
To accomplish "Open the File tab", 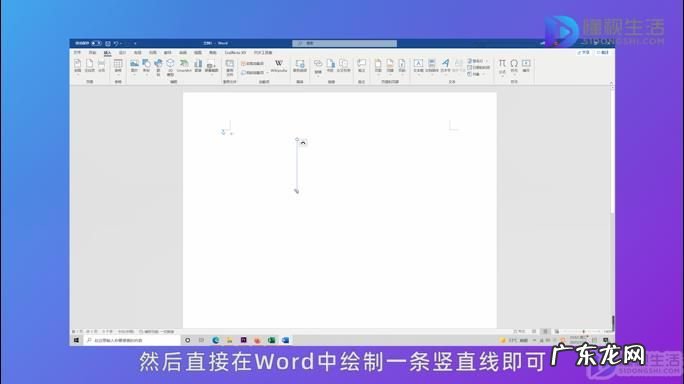I will pos(78,52).
